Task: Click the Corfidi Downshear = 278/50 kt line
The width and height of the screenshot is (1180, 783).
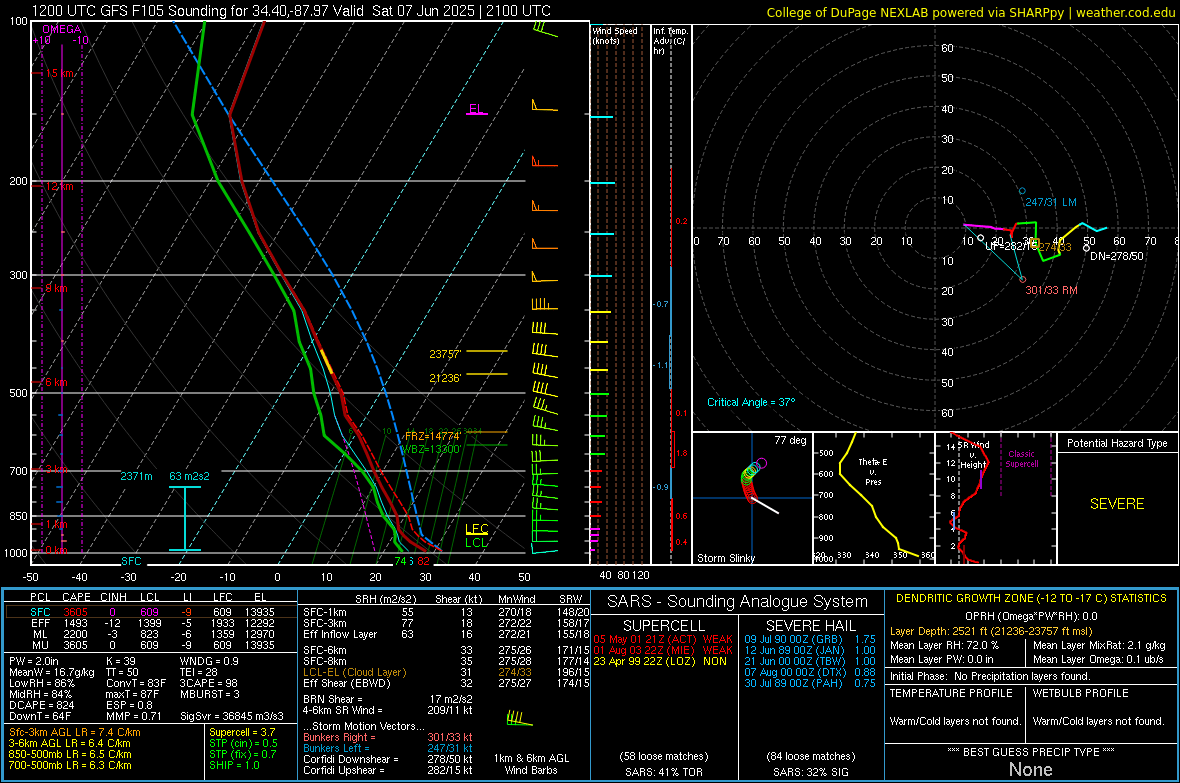Action: click(x=388, y=759)
